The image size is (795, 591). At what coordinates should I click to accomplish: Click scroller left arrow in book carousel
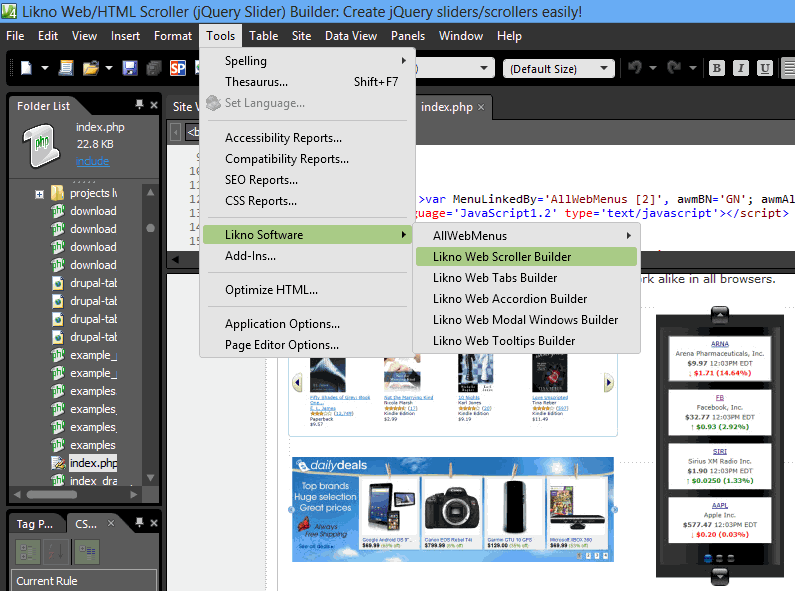pyautogui.click(x=298, y=383)
